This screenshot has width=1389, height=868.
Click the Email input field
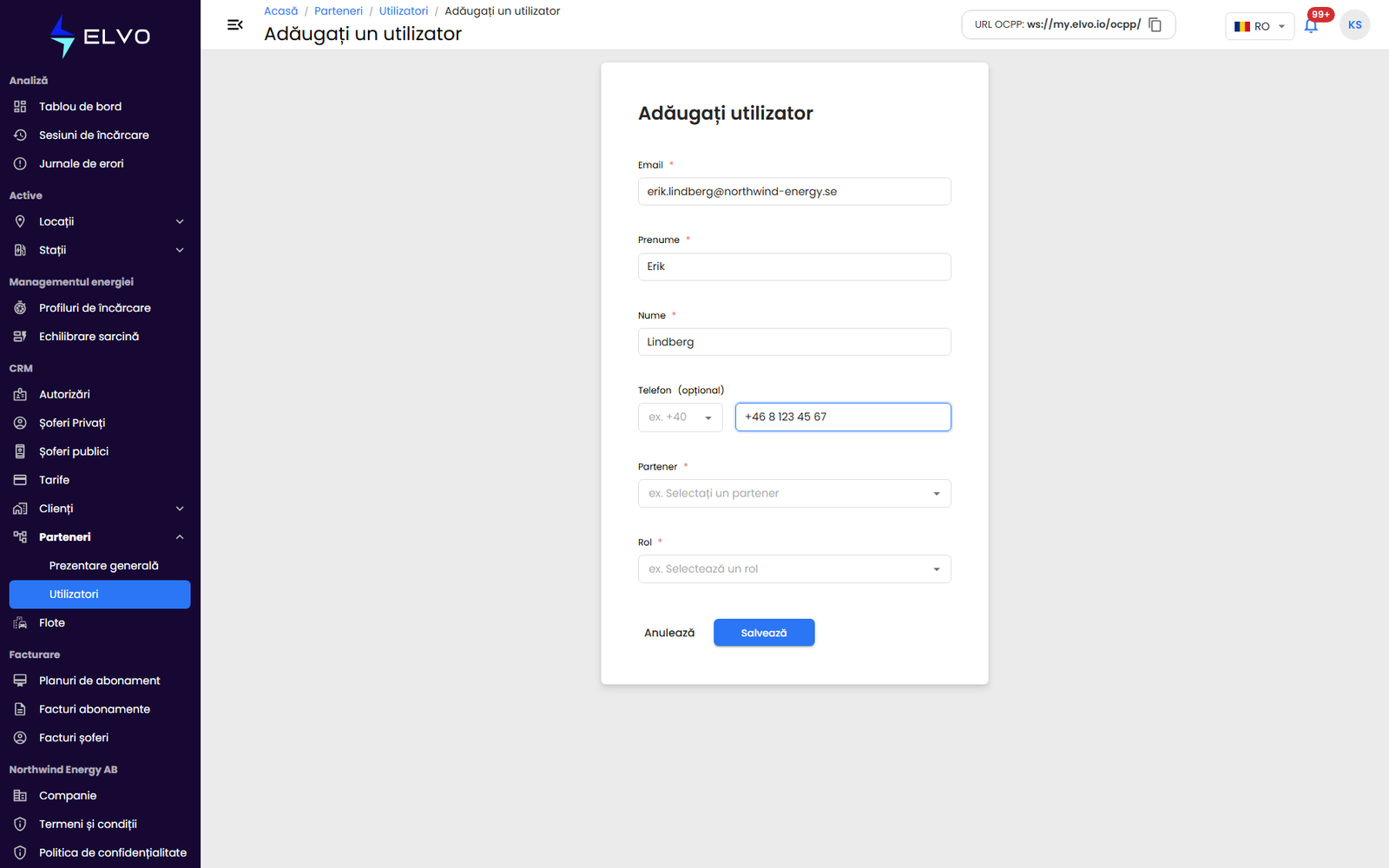(x=794, y=192)
